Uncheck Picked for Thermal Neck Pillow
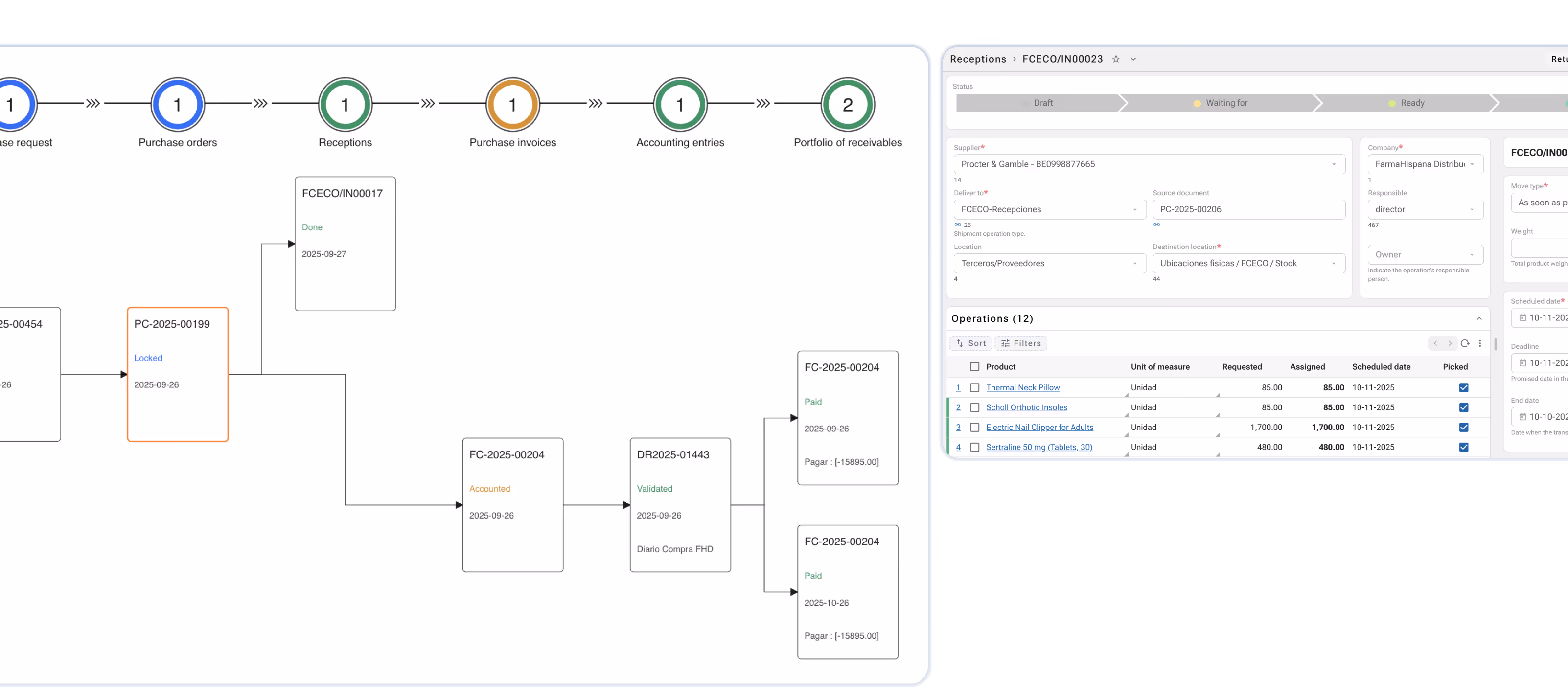 [1463, 387]
